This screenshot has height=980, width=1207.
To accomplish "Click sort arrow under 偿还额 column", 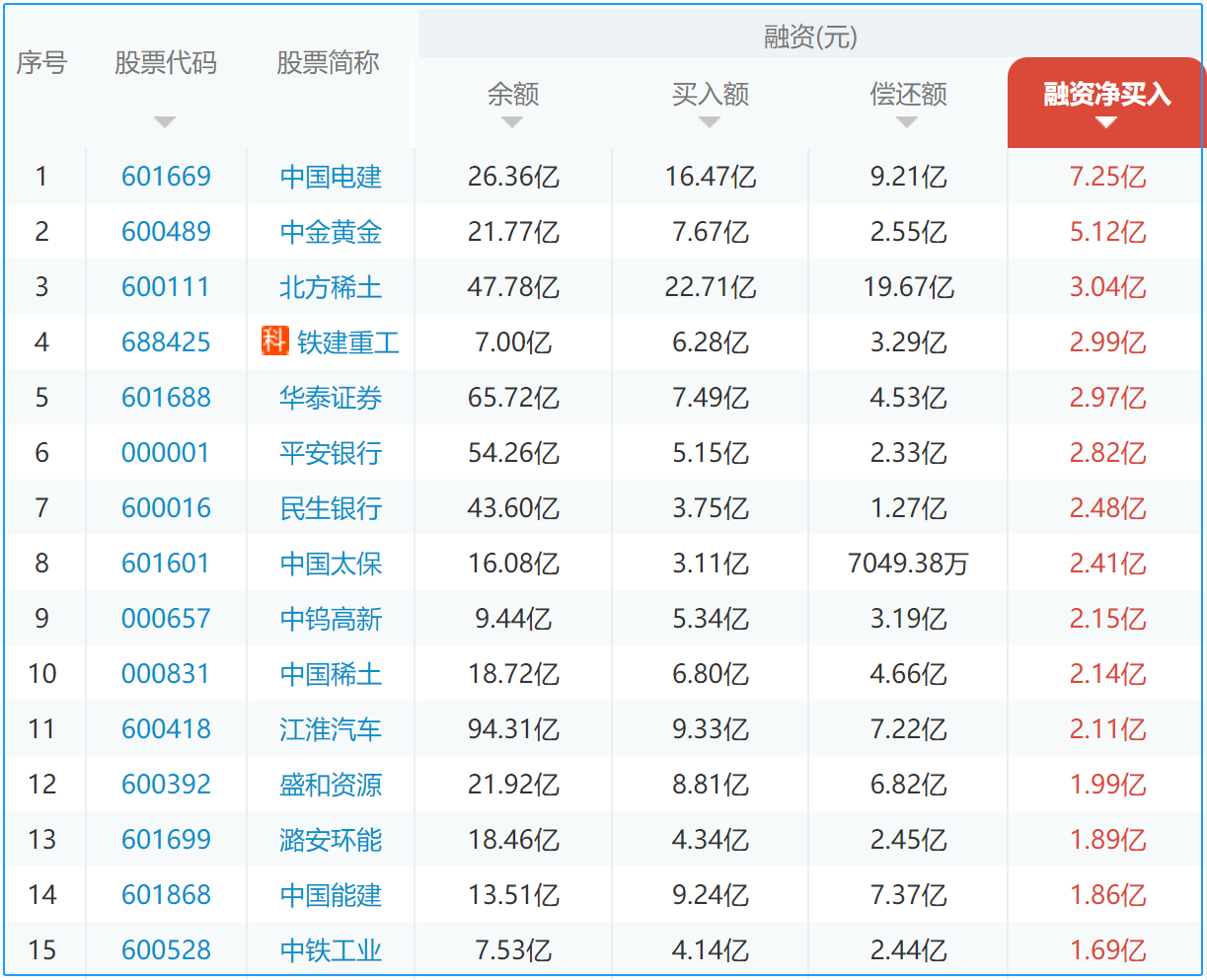I will click(907, 122).
